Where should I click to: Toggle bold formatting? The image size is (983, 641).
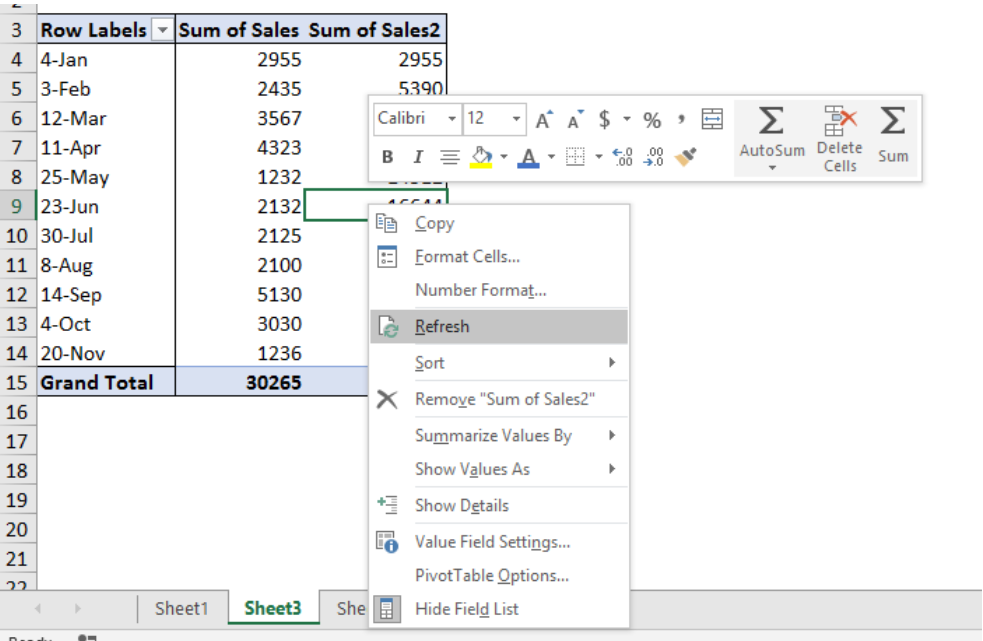(387, 157)
